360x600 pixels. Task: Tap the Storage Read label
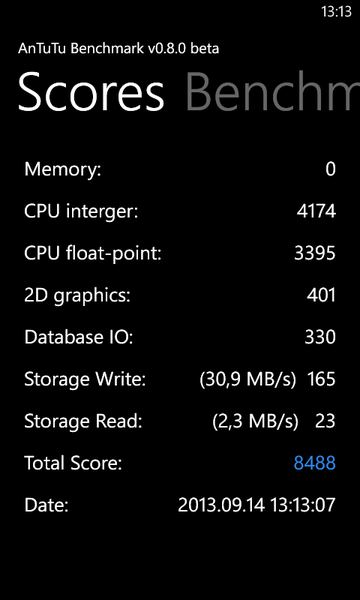(83, 421)
